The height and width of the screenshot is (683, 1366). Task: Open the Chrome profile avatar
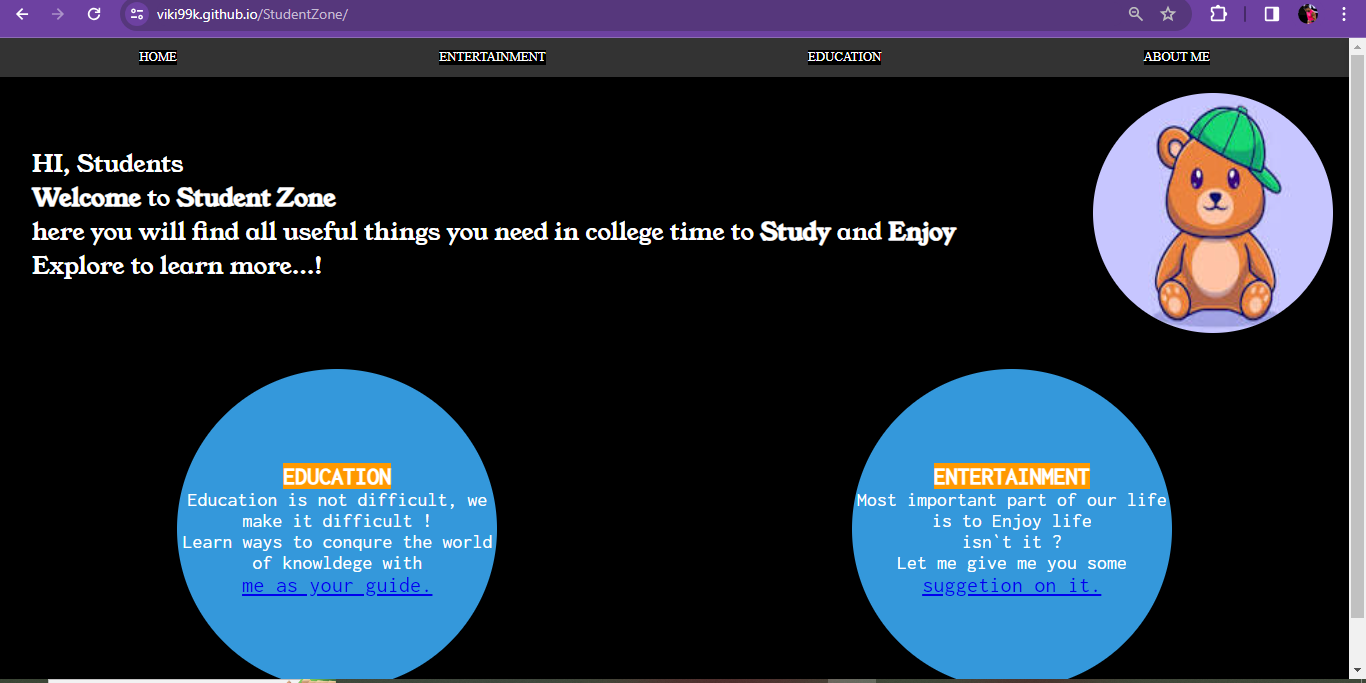coord(1308,14)
